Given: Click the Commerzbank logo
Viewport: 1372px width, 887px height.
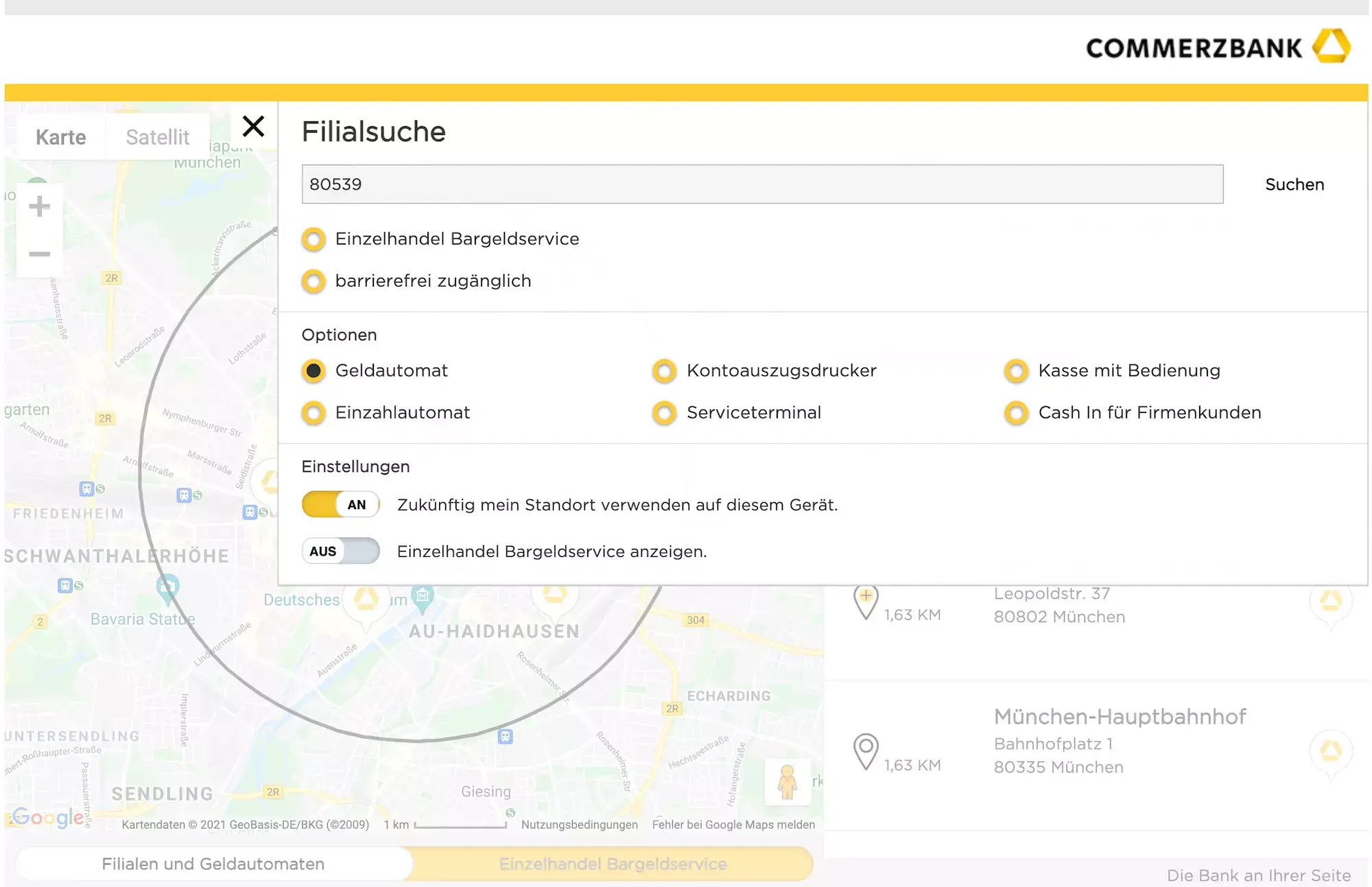Looking at the screenshot, I should [x=1218, y=47].
